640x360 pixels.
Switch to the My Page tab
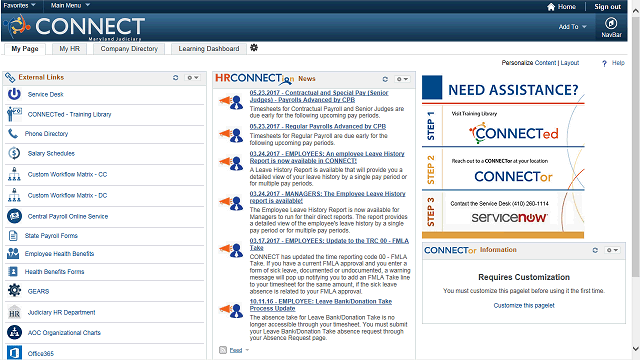tap(25, 49)
